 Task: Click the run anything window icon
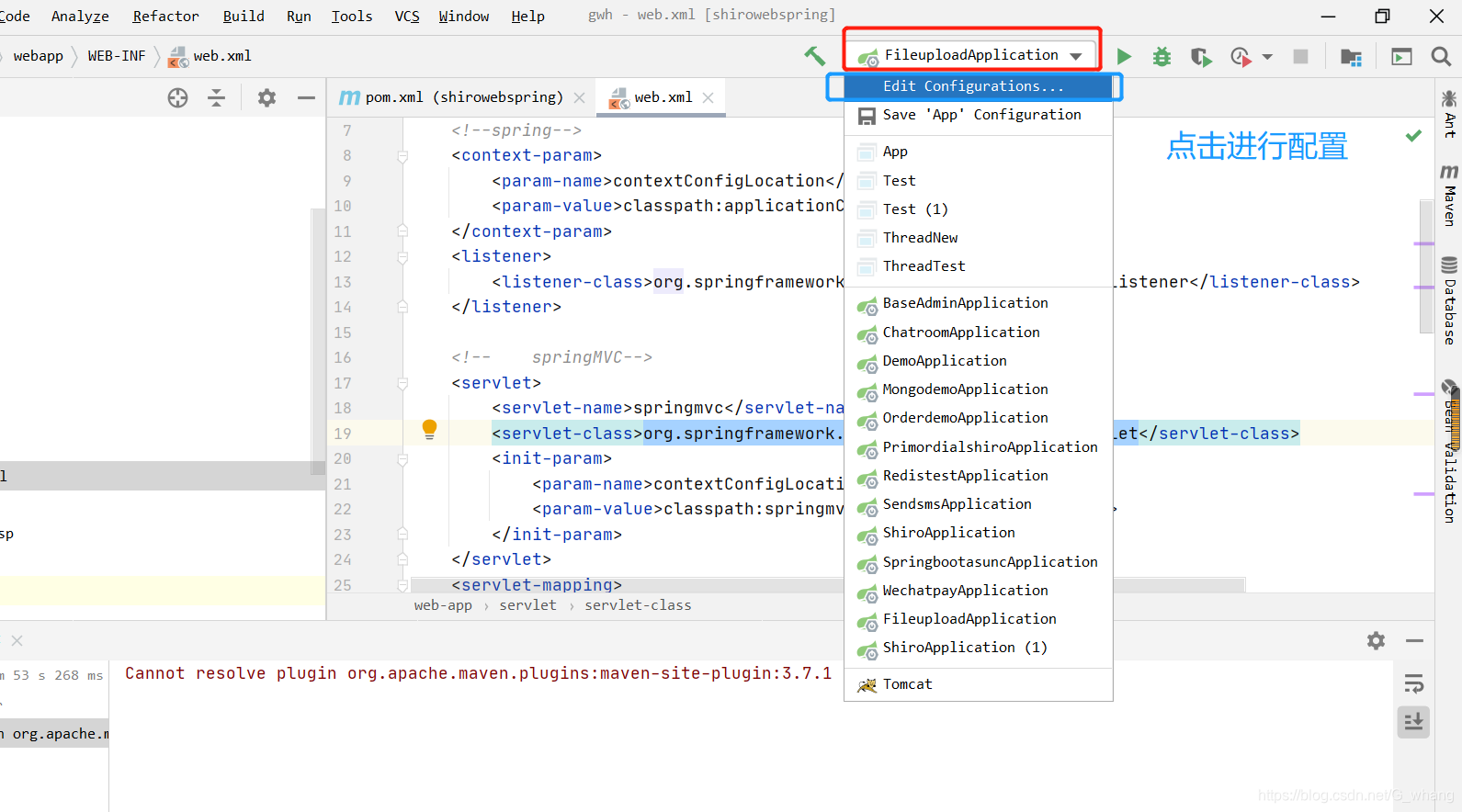1401,57
